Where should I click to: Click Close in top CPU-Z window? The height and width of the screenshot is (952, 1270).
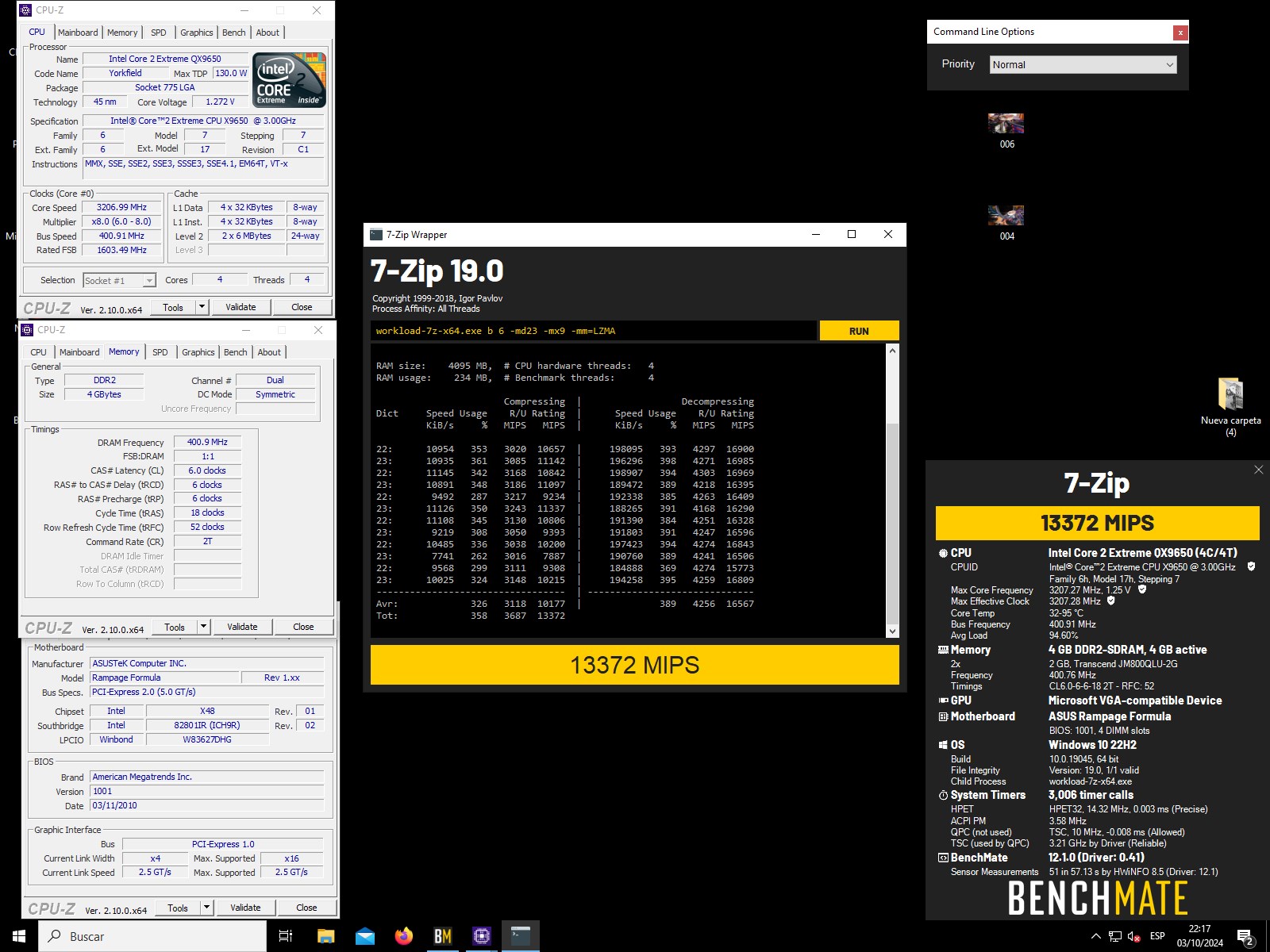(x=302, y=307)
